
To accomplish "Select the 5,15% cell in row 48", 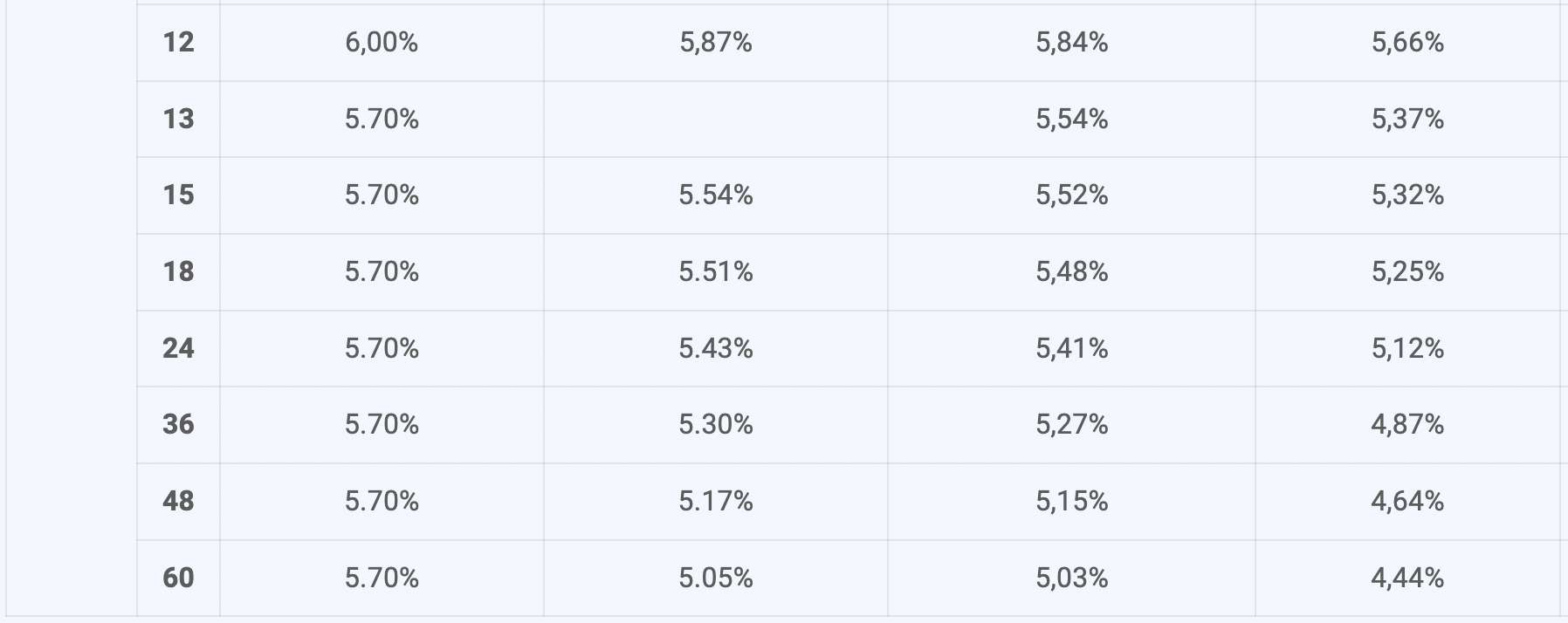I will pos(1071,502).
